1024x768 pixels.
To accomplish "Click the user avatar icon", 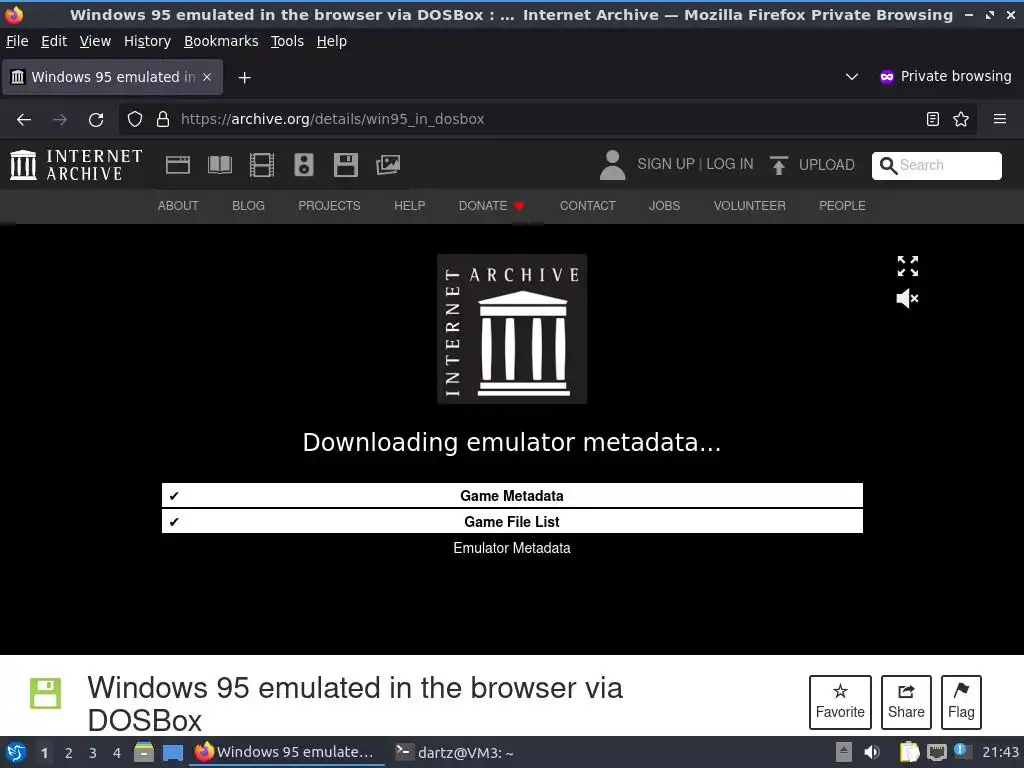I will (612, 165).
